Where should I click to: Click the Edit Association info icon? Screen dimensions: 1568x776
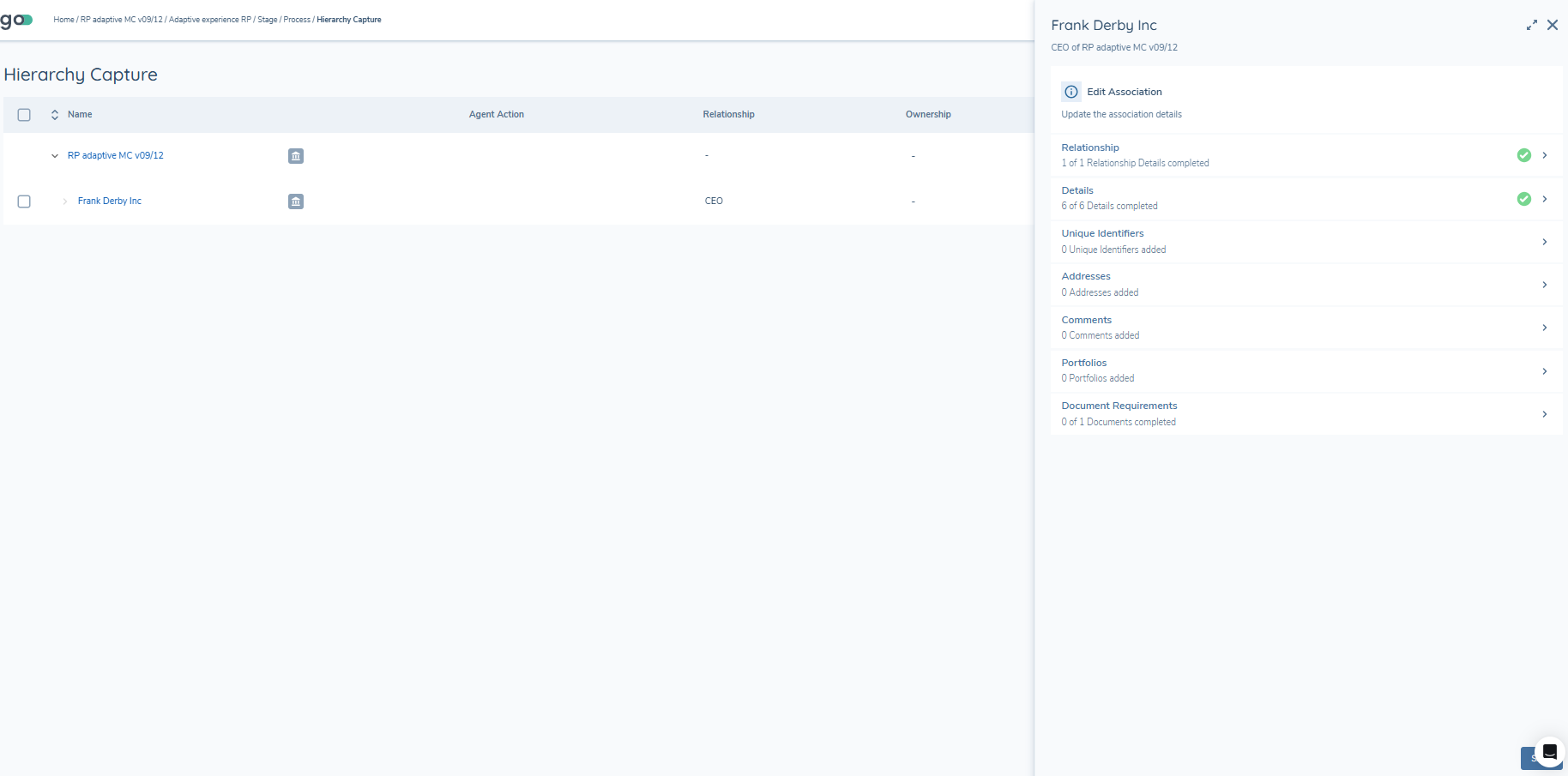click(1071, 92)
